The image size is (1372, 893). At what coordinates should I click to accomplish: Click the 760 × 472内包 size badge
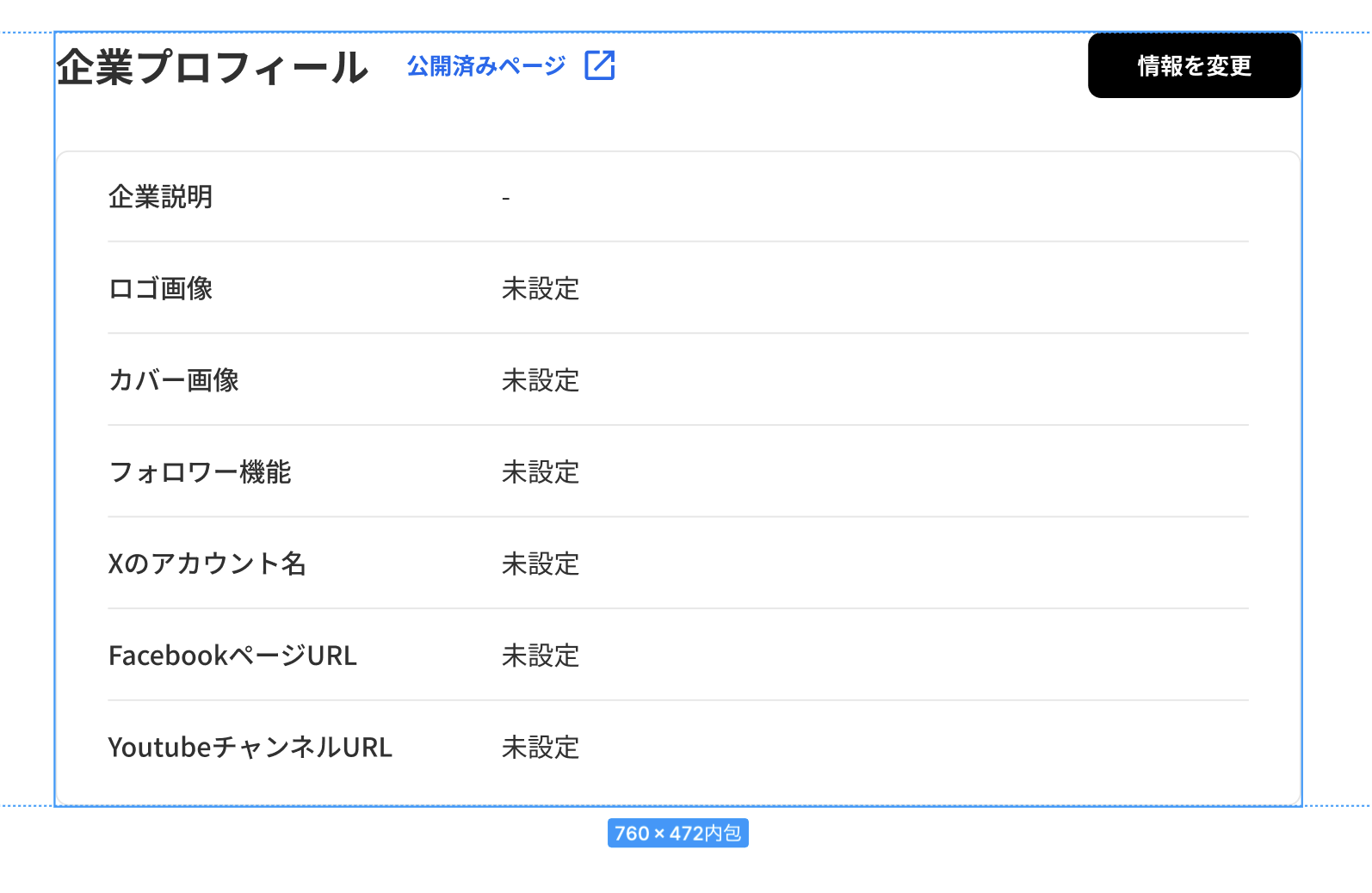677,833
